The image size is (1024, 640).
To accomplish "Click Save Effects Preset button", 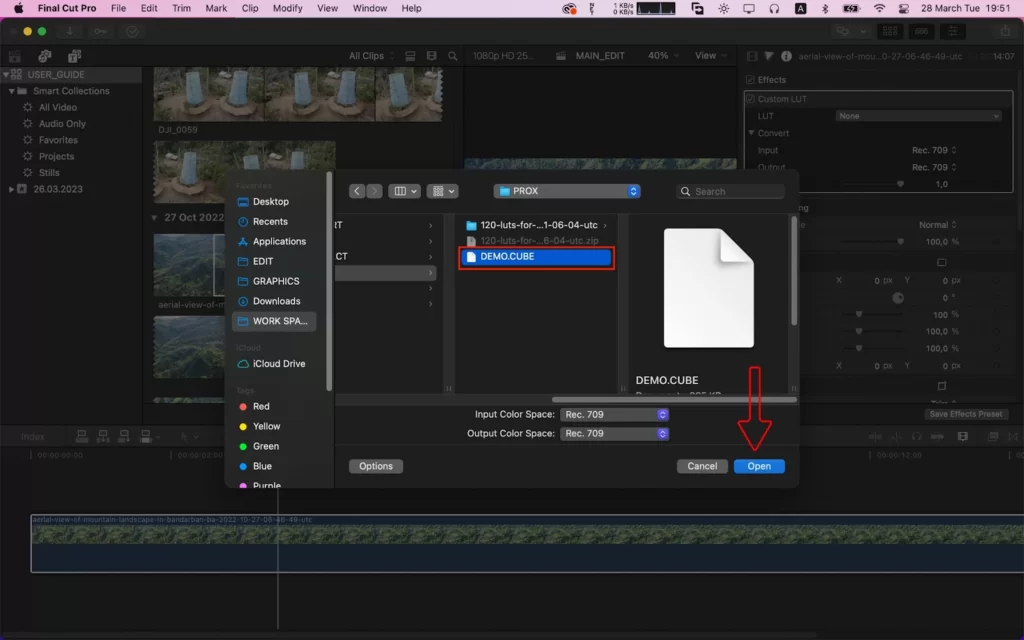I will 966,414.
